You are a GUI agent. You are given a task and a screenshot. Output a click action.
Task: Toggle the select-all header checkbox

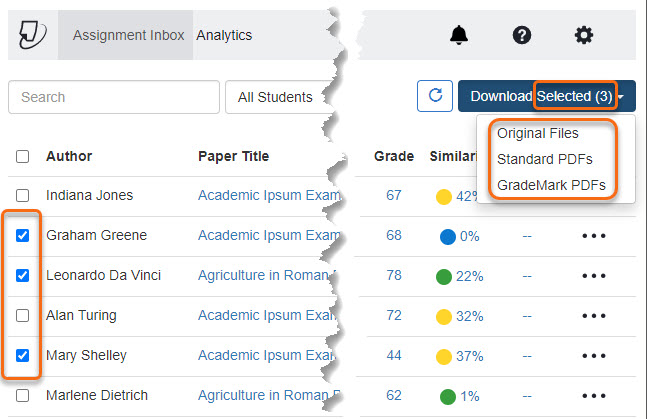click(23, 156)
